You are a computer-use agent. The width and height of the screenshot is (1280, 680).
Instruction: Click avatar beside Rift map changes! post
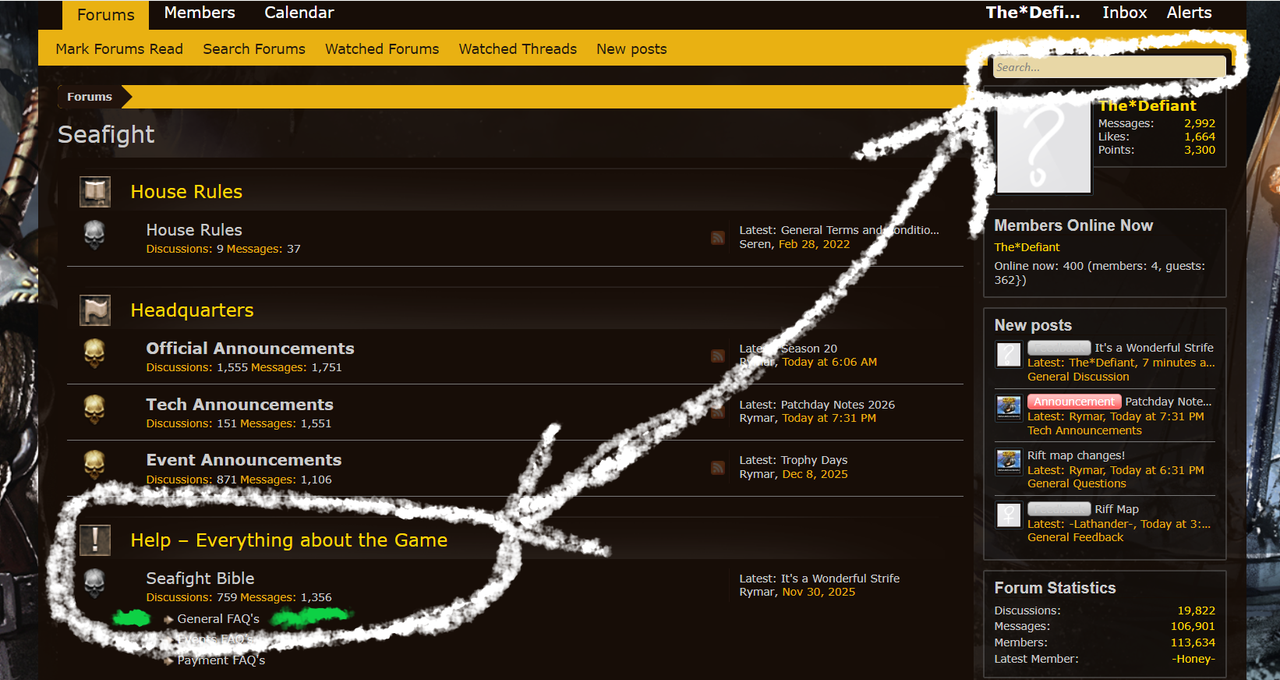click(1009, 462)
